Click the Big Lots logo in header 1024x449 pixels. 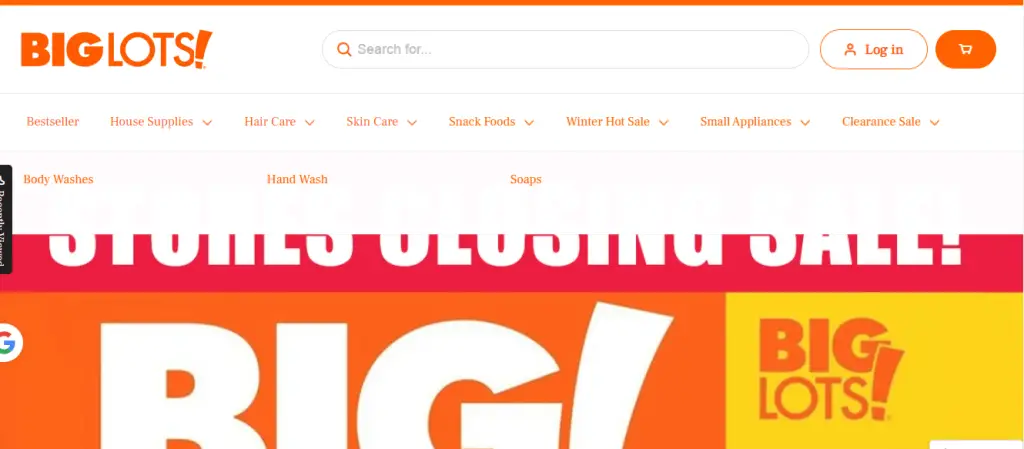[x=116, y=49]
